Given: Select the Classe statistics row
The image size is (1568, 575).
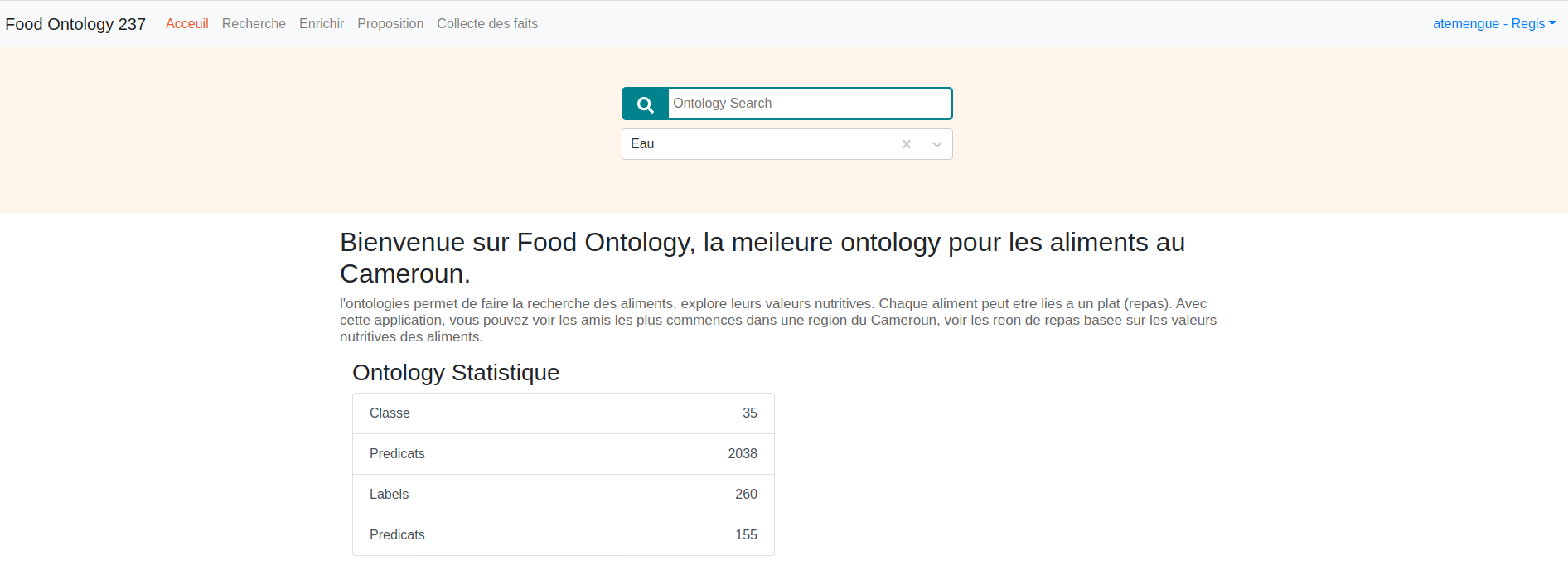Looking at the screenshot, I should 564,413.
